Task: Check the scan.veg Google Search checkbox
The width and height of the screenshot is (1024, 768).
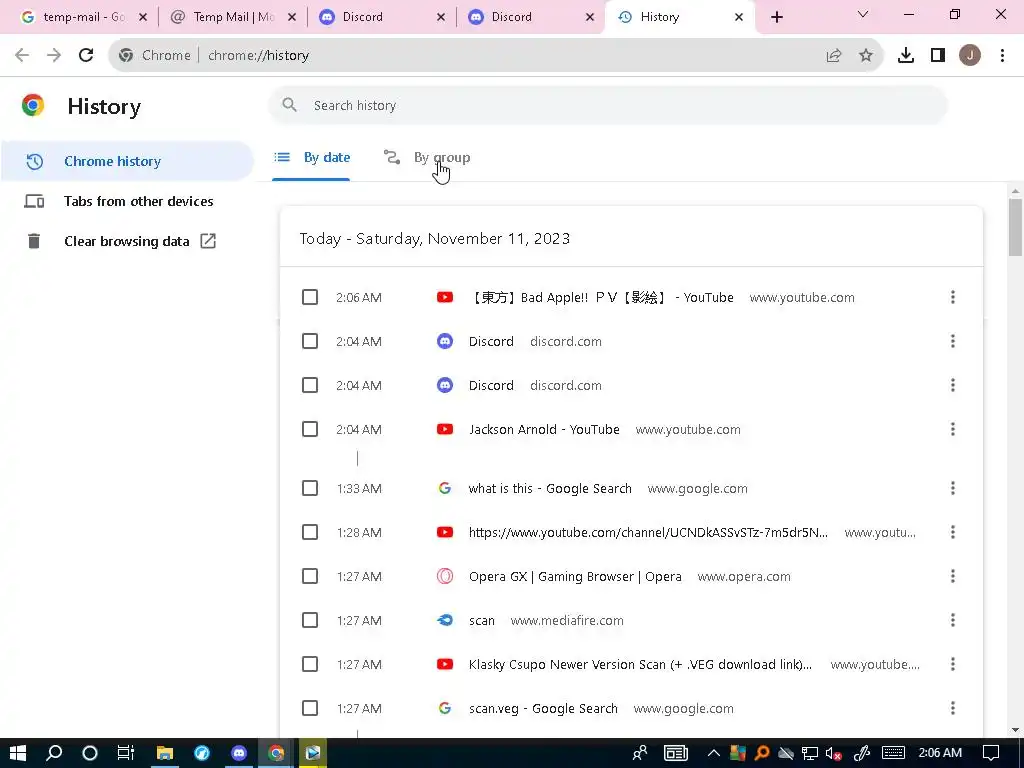Action: [x=310, y=708]
